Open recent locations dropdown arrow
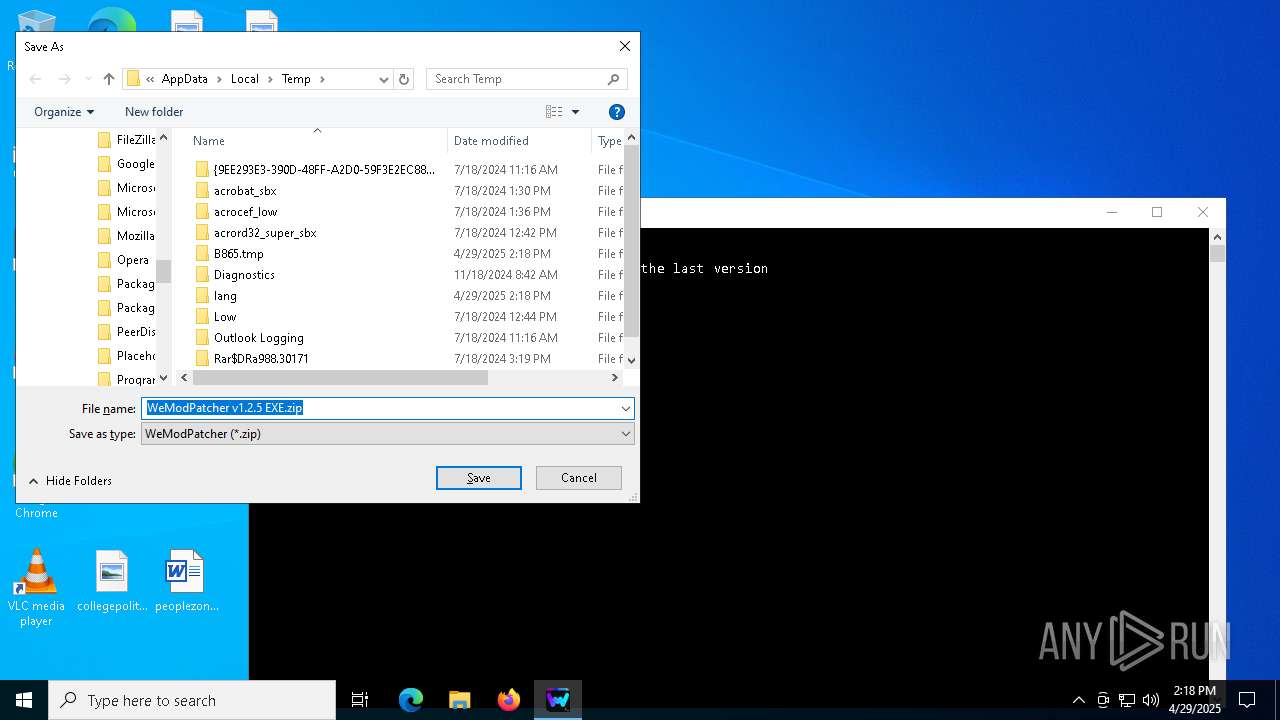Image resolution: width=1280 pixels, height=720 pixels. (x=88, y=79)
